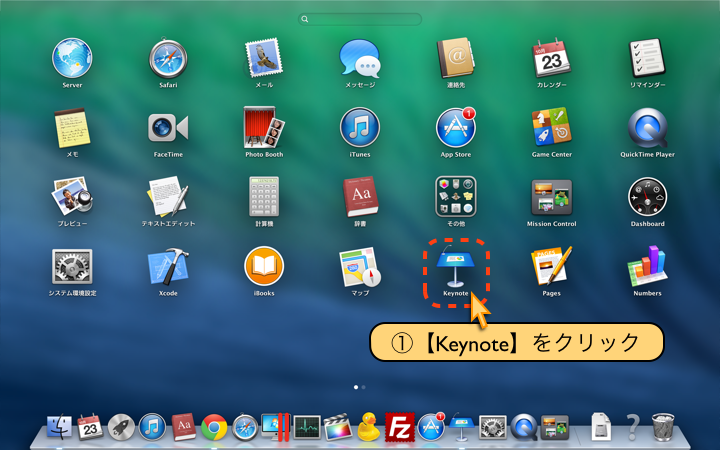This screenshot has height=450, width=720.
Task: Open Parallels Desktop icon in Dock
Action: [x=276, y=427]
